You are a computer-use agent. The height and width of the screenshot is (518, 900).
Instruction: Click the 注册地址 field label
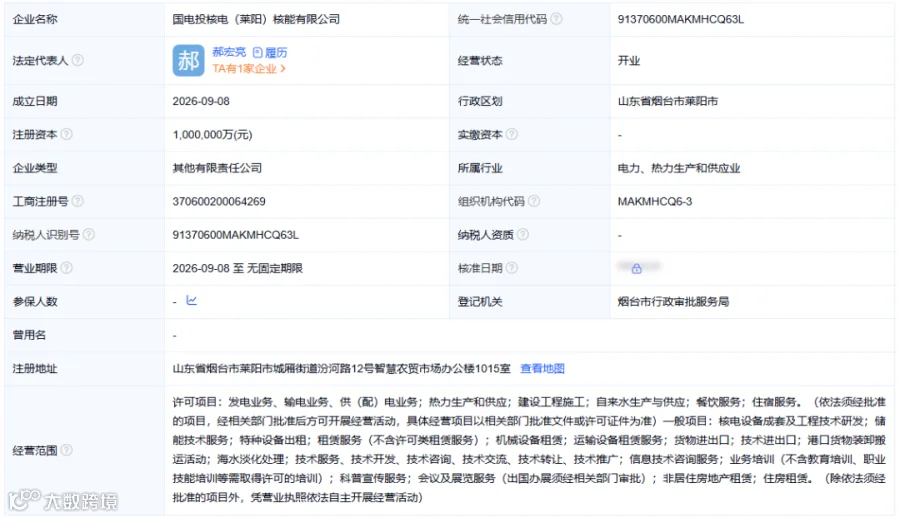(35, 369)
